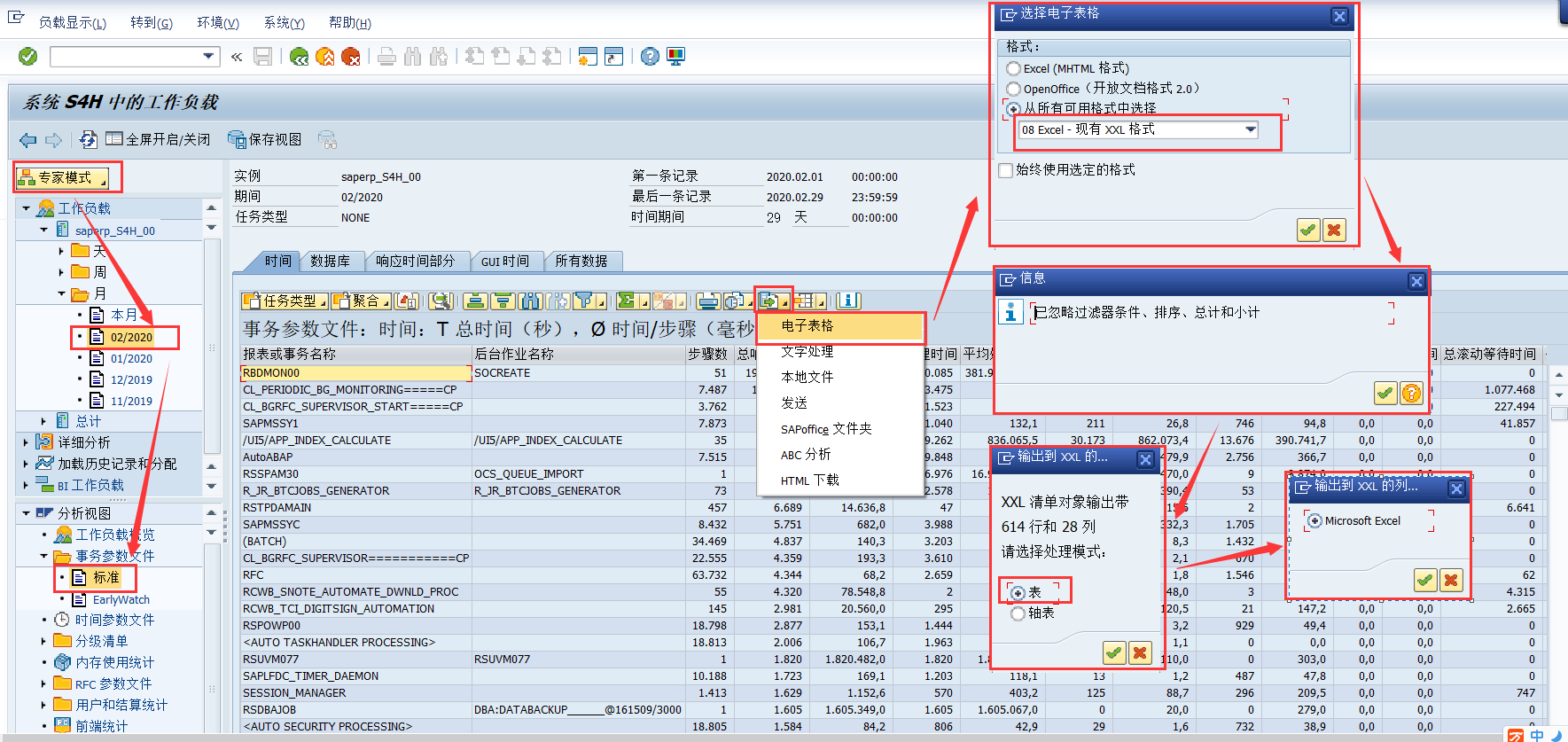Select Excel (MHTML 格式) radio option

(x=1013, y=68)
